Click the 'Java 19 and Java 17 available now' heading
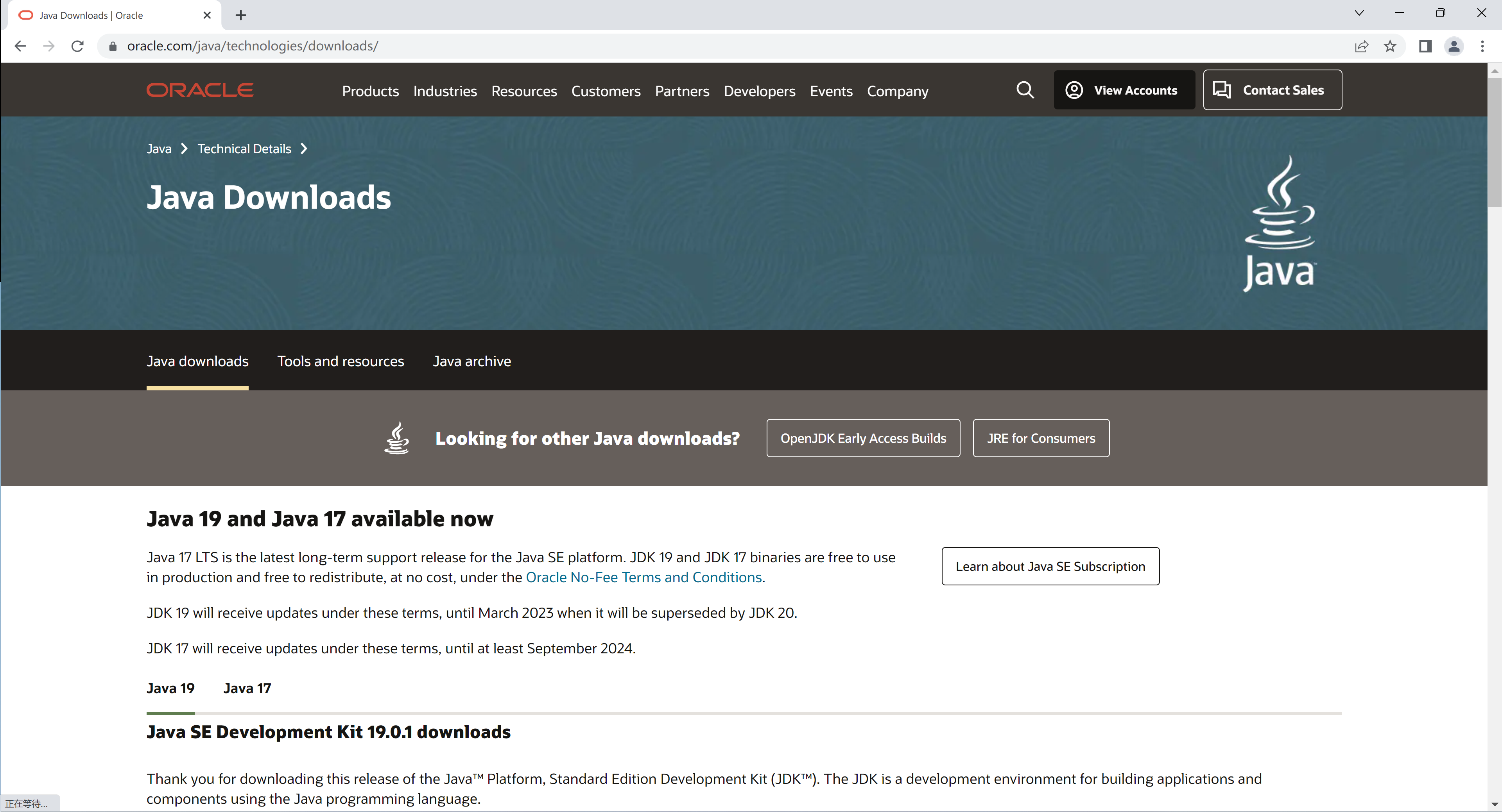Viewport: 1502px width, 812px height. [319, 518]
